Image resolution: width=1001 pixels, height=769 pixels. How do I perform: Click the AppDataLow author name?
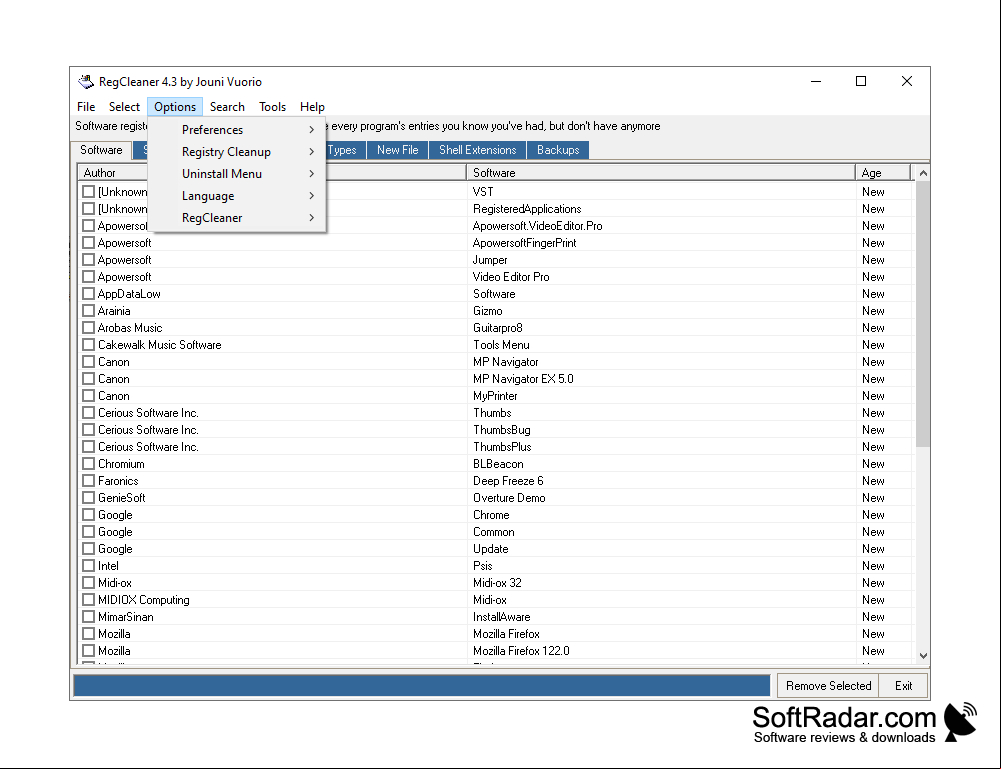129,294
